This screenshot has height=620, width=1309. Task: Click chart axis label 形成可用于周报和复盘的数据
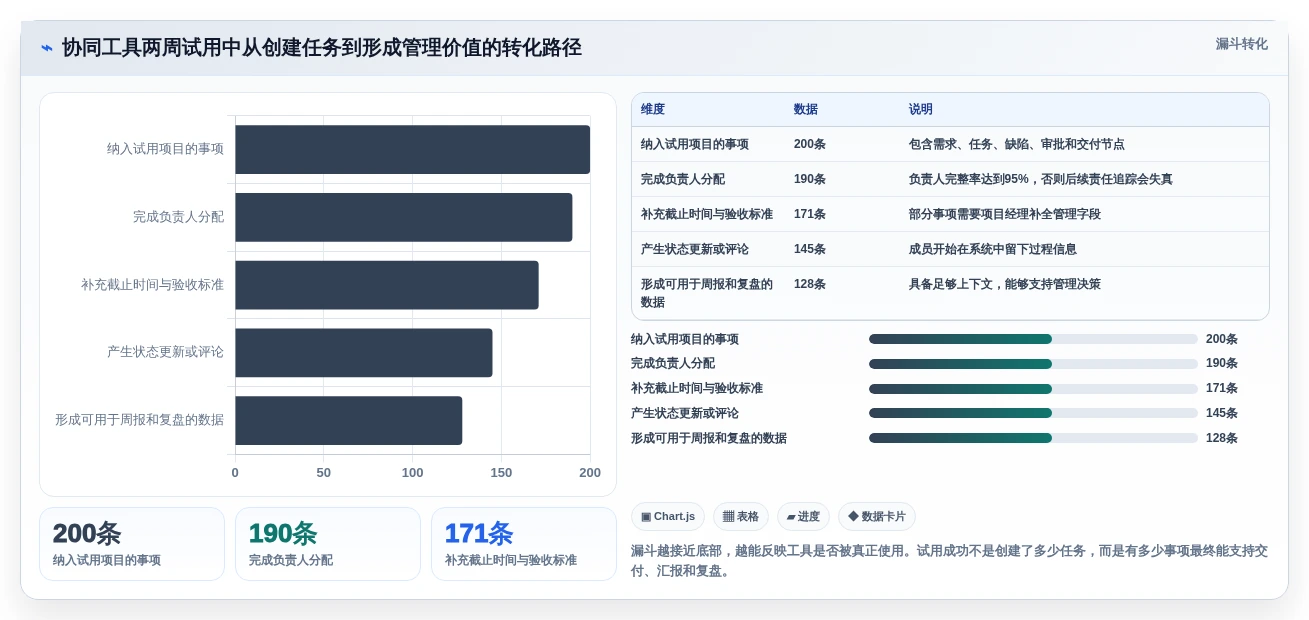click(139, 420)
